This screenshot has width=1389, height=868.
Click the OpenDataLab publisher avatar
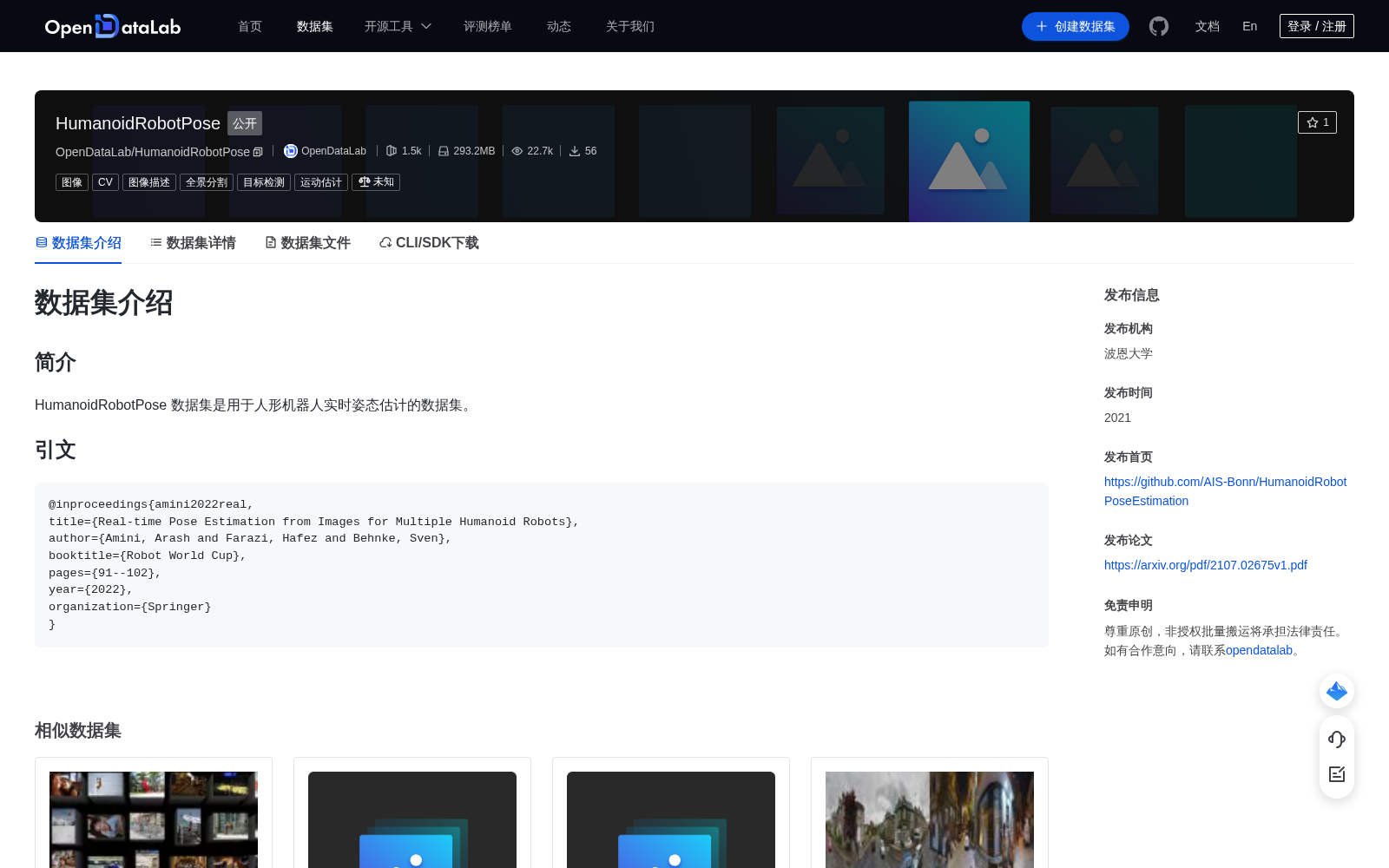click(291, 151)
